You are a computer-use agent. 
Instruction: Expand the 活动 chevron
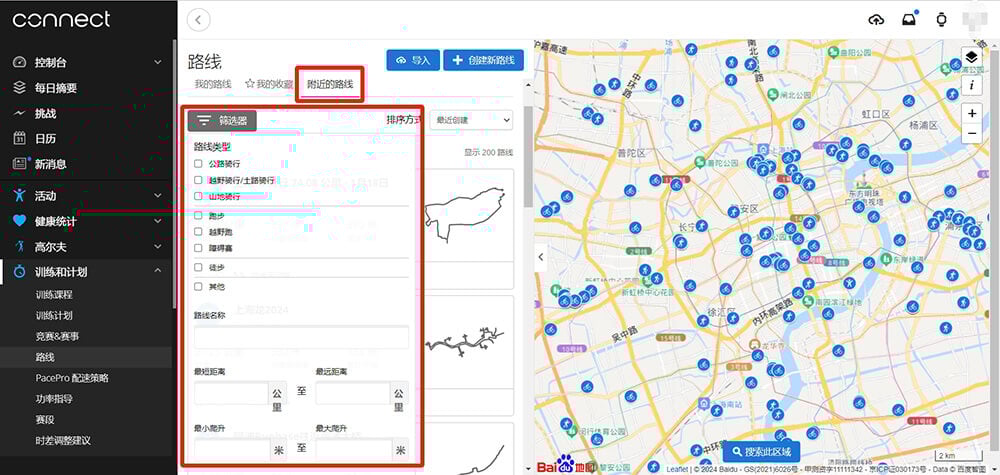pyautogui.click(x=158, y=196)
